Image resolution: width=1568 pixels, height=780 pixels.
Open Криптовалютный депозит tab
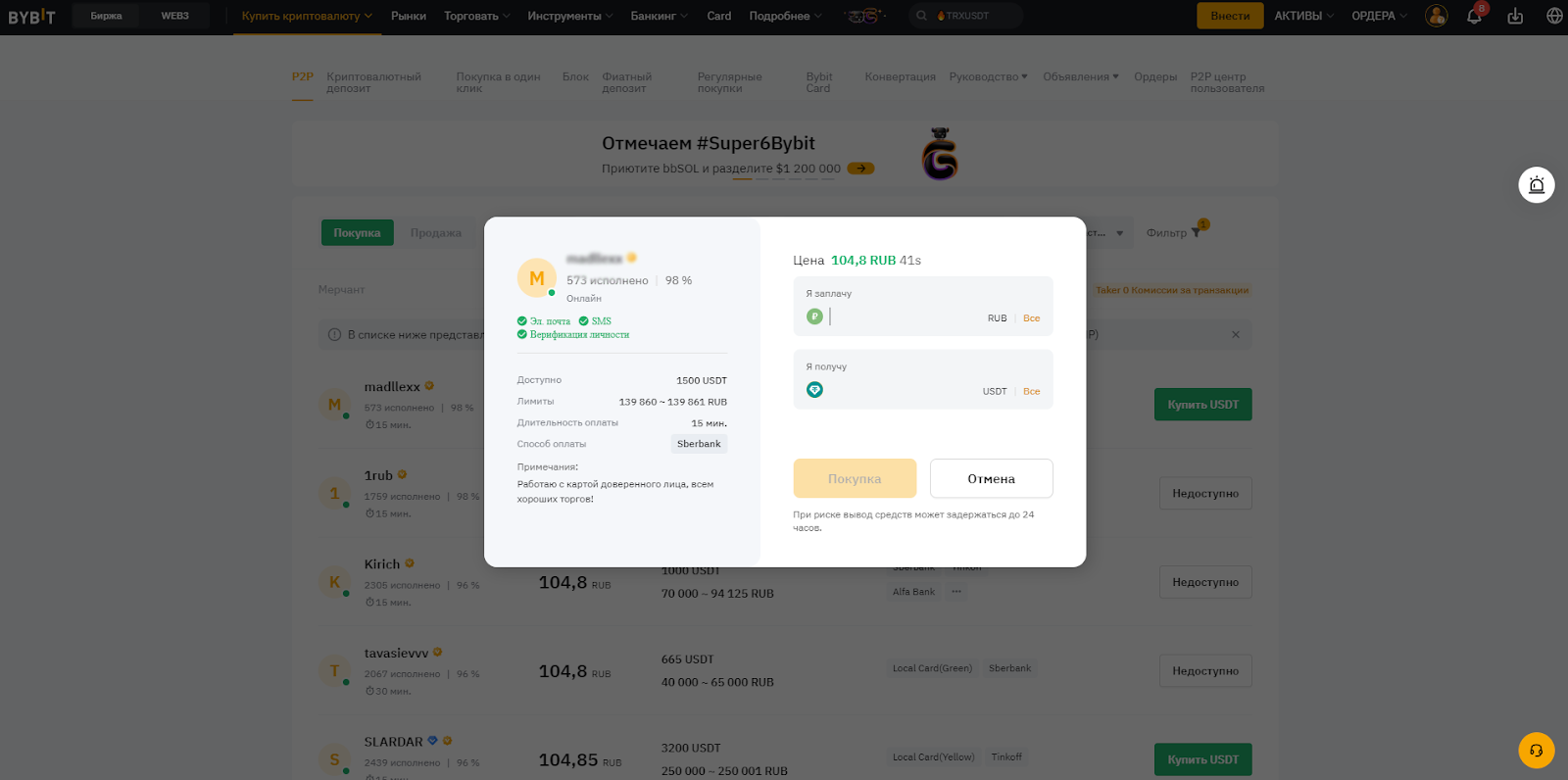tap(373, 82)
